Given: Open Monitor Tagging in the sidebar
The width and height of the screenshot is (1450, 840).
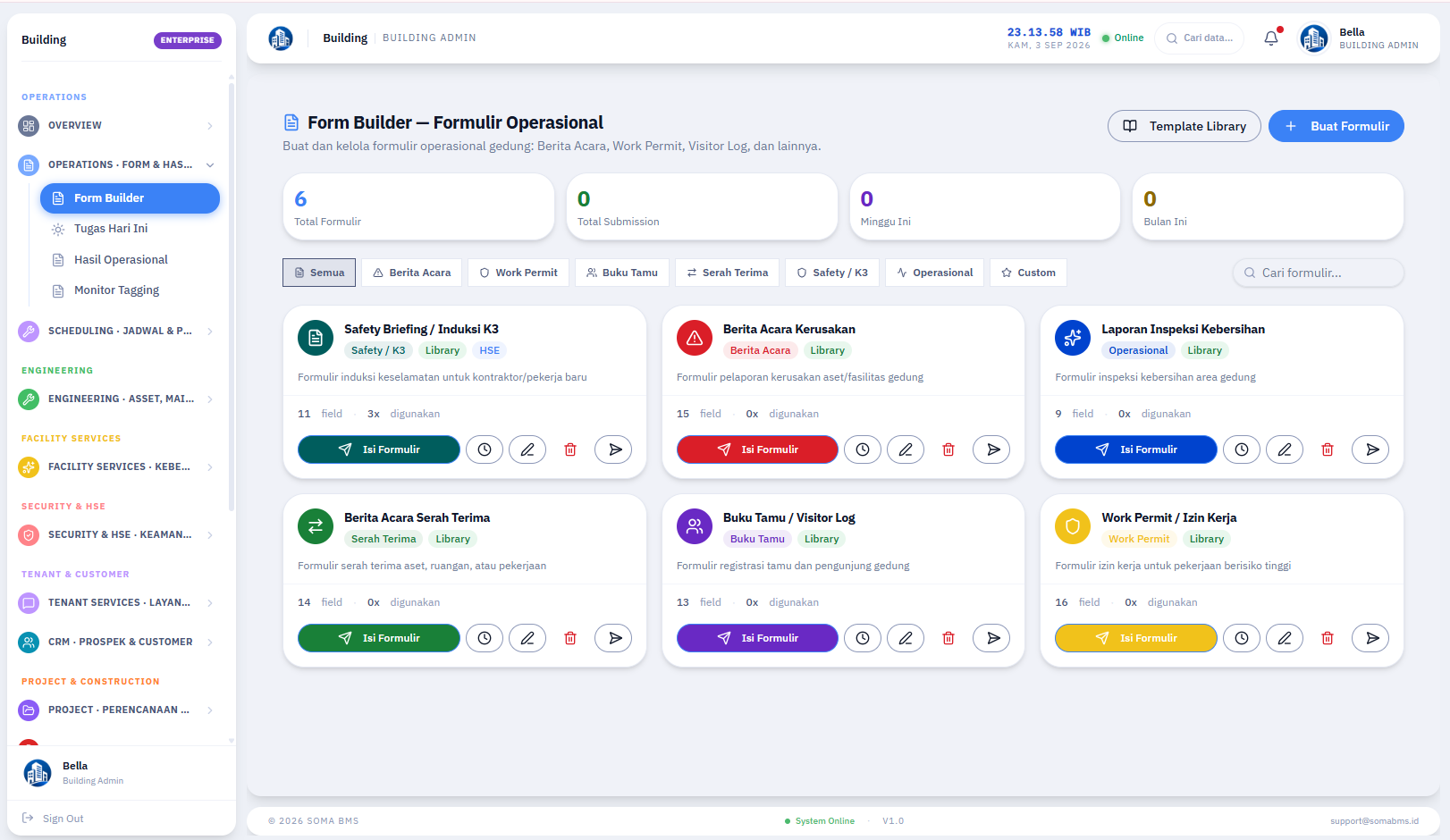Looking at the screenshot, I should (x=116, y=290).
